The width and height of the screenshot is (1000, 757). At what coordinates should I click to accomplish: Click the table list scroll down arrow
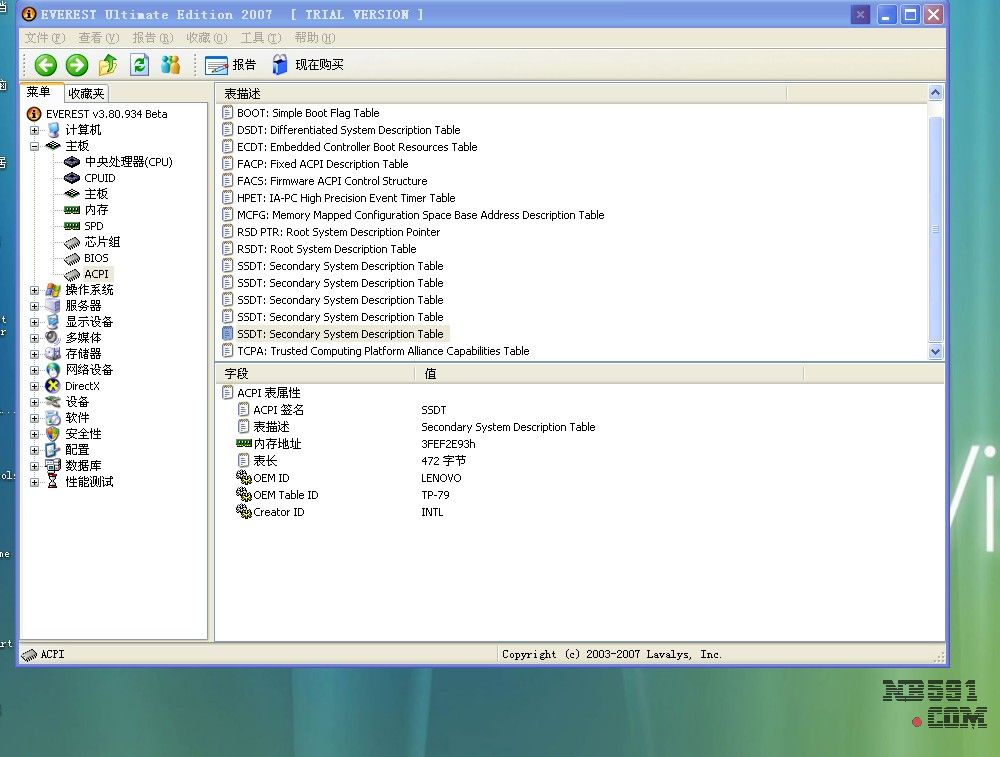[x=936, y=352]
